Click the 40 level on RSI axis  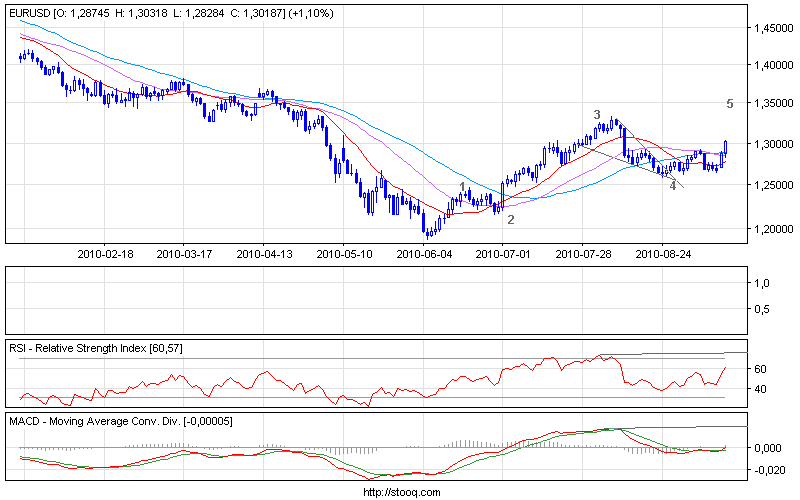760,389
